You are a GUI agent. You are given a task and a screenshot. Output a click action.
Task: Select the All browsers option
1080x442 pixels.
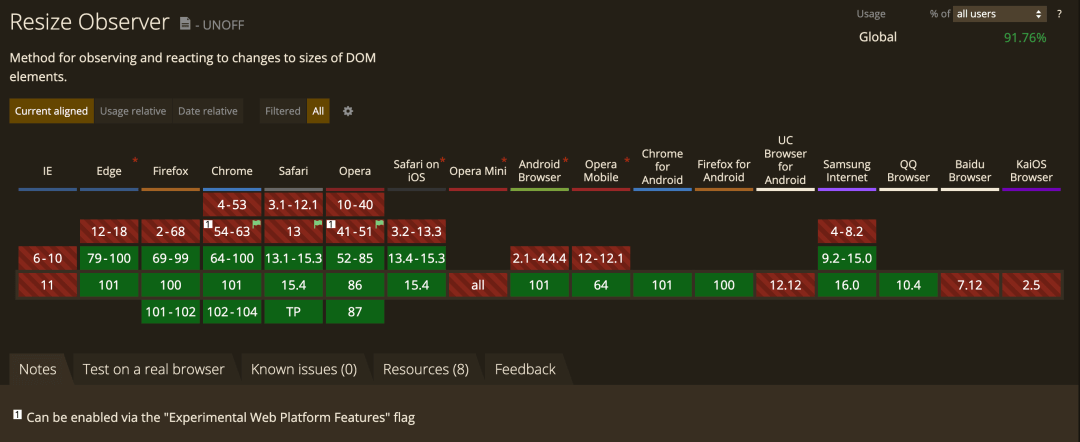tap(318, 111)
